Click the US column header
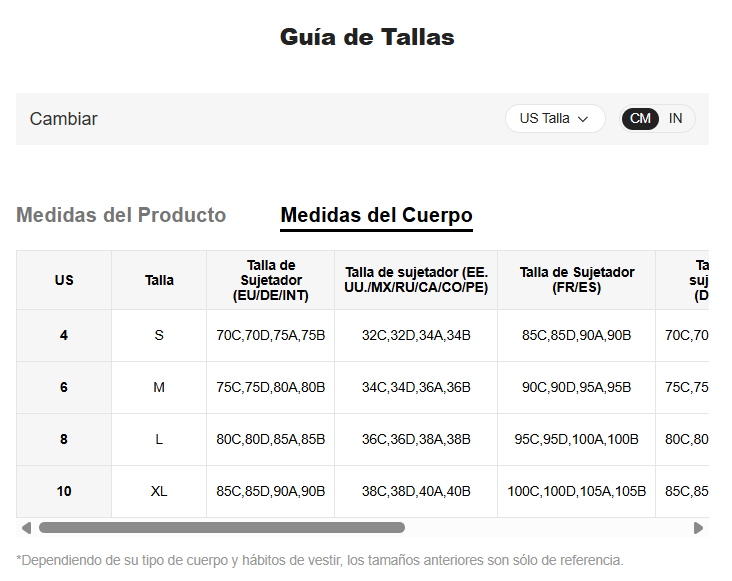 64,280
